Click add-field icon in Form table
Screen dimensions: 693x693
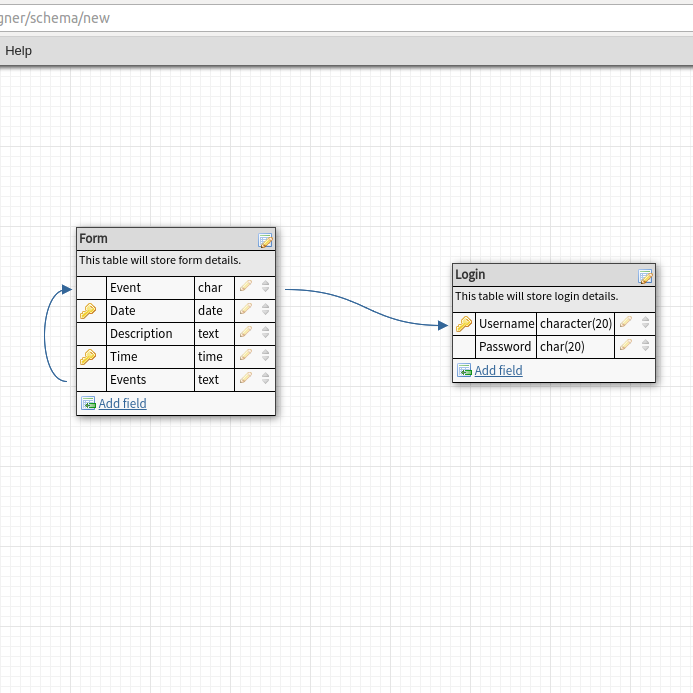[x=88, y=403]
